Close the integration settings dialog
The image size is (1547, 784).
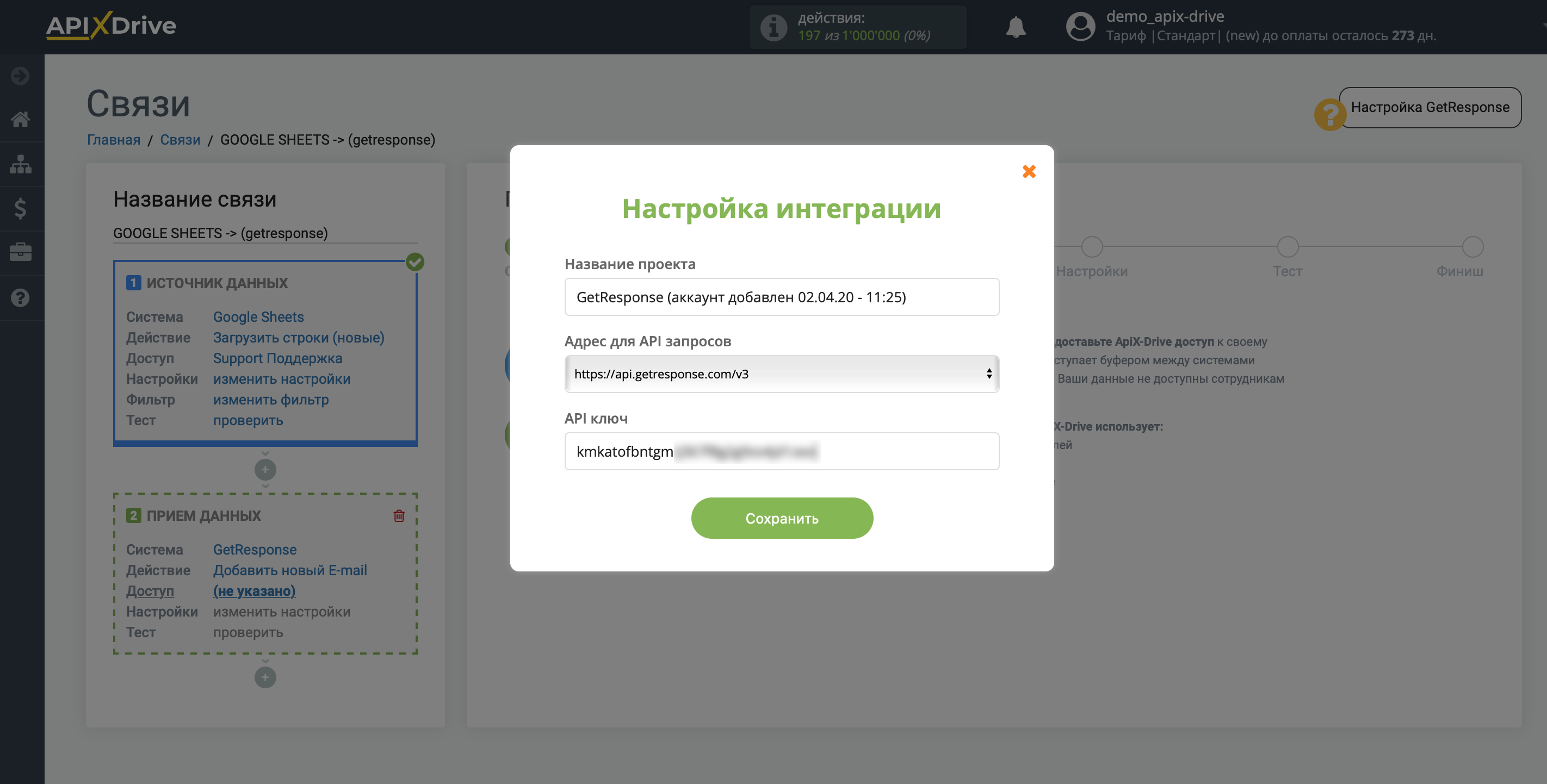[1029, 172]
